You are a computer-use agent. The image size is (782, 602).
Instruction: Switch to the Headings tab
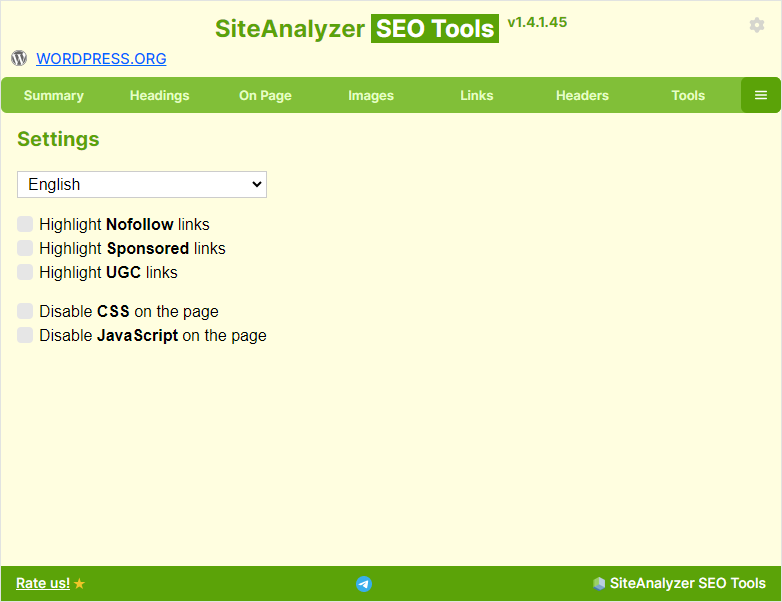coord(160,95)
